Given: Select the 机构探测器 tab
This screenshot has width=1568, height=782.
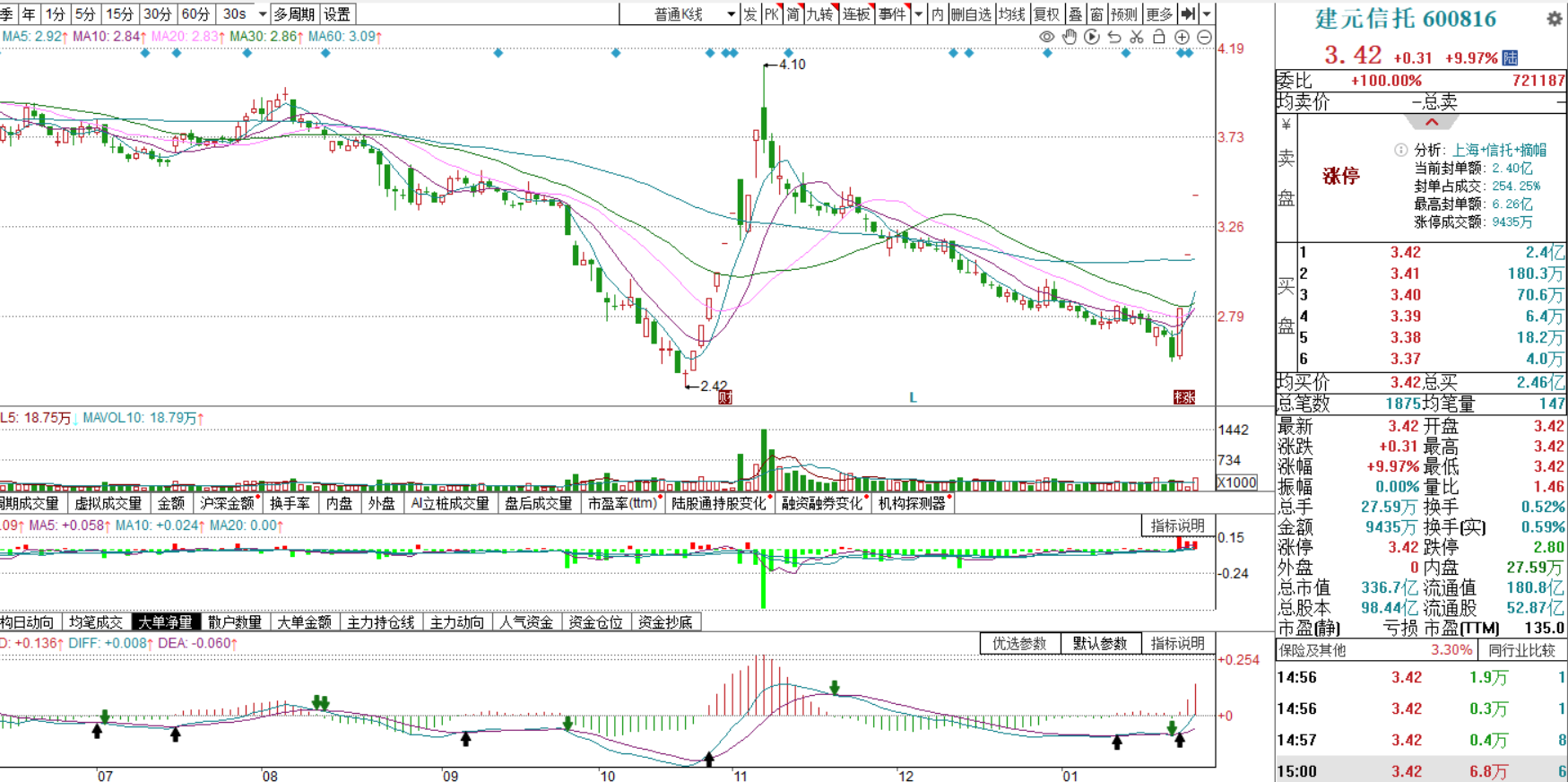Looking at the screenshot, I should tap(912, 503).
